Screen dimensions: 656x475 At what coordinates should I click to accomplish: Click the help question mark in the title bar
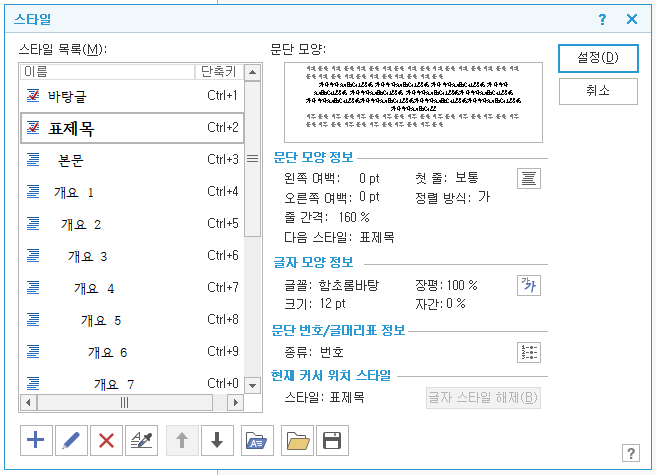click(x=602, y=19)
